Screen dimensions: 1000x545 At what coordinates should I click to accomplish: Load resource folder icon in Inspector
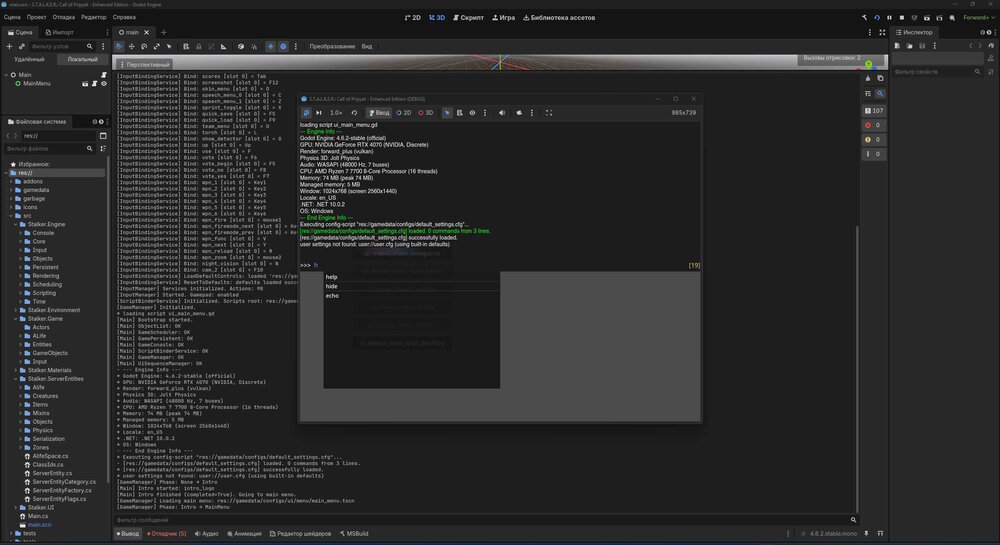point(909,46)
